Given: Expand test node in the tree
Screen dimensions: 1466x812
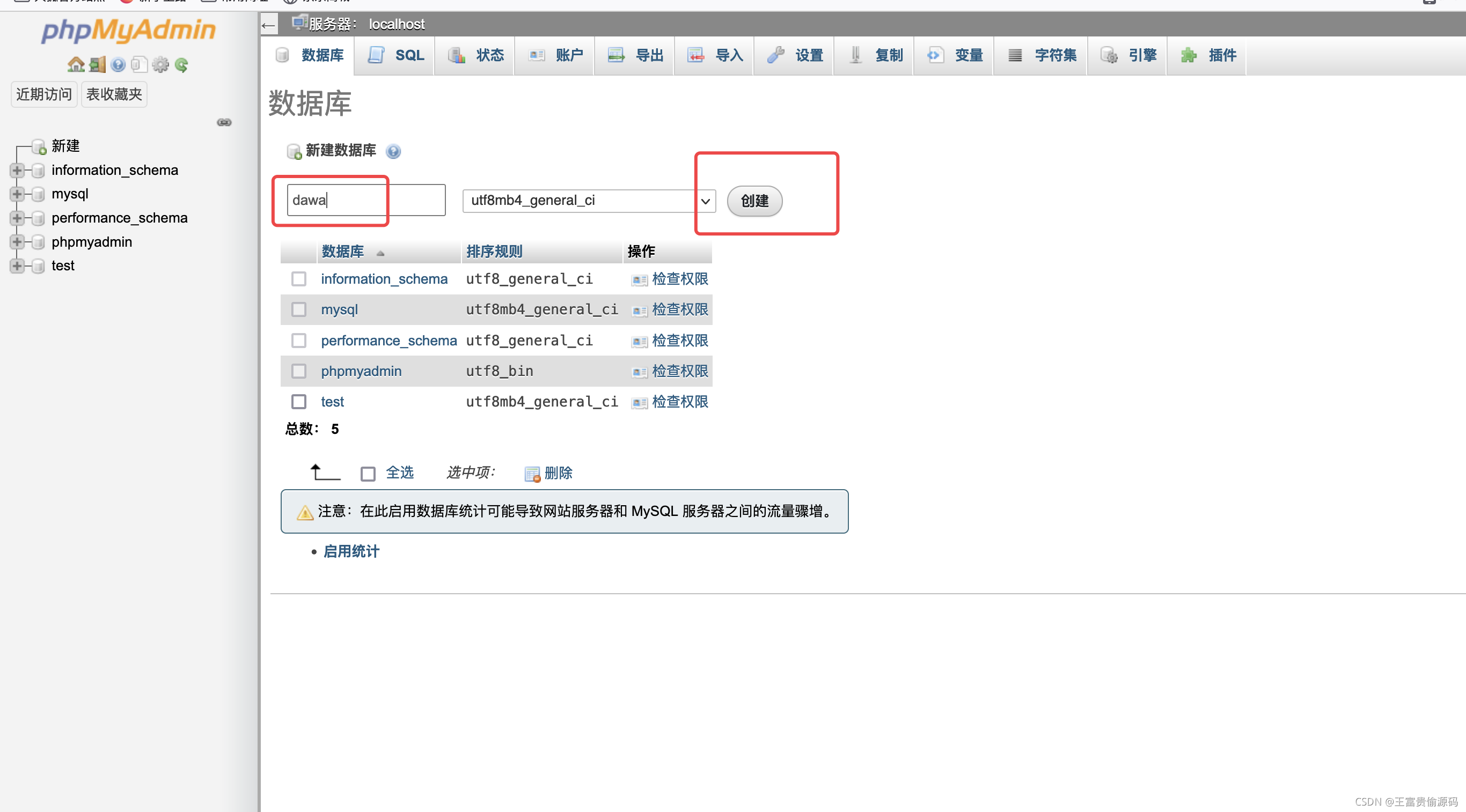Looking at the screenshot, I should 17,266.
